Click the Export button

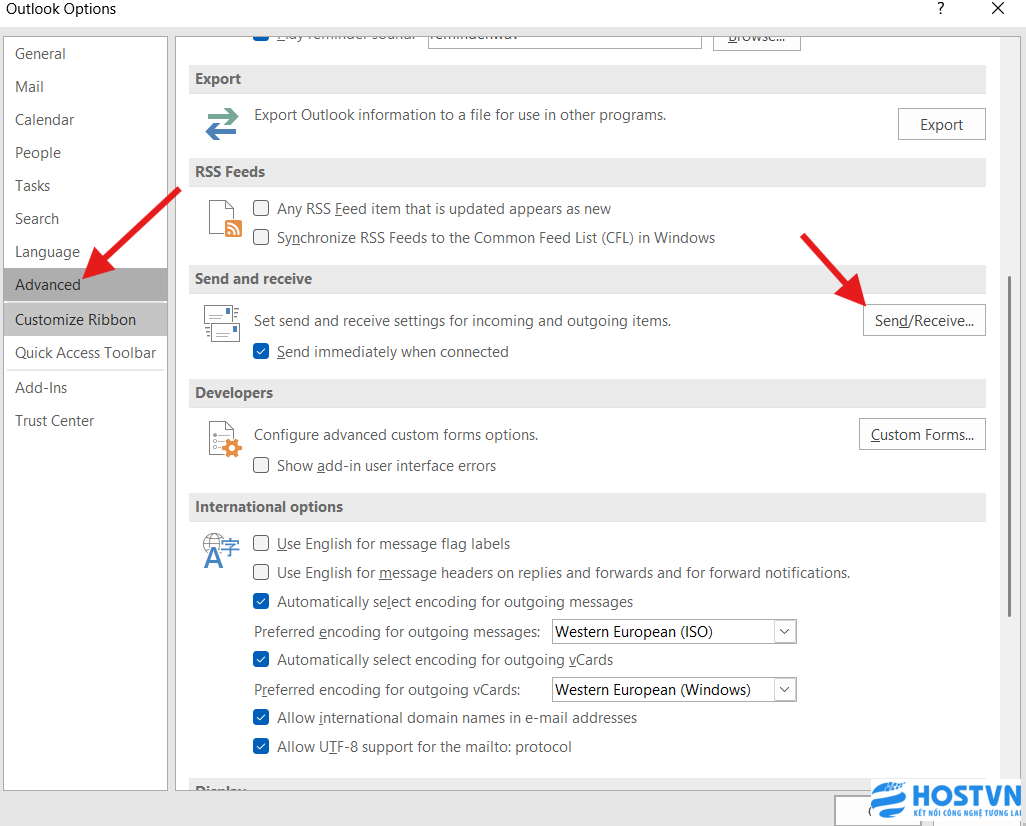point(941,125)
